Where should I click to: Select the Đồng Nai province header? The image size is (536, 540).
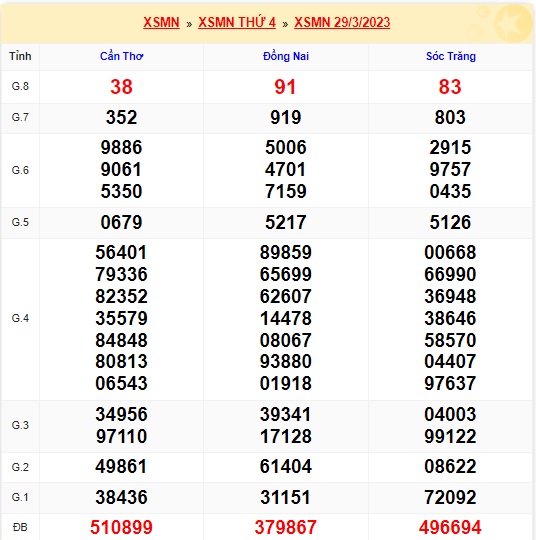286,56
